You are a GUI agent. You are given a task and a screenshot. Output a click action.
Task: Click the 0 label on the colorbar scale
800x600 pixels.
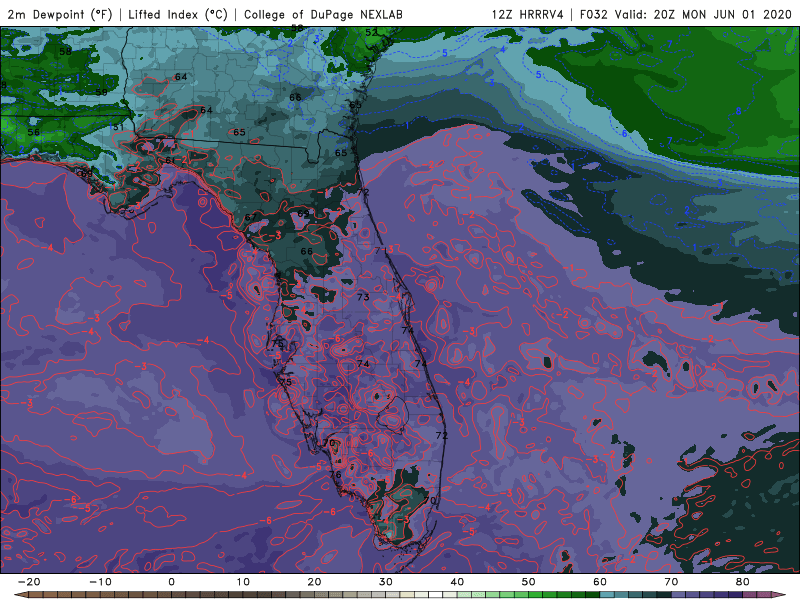coord(171,582)
